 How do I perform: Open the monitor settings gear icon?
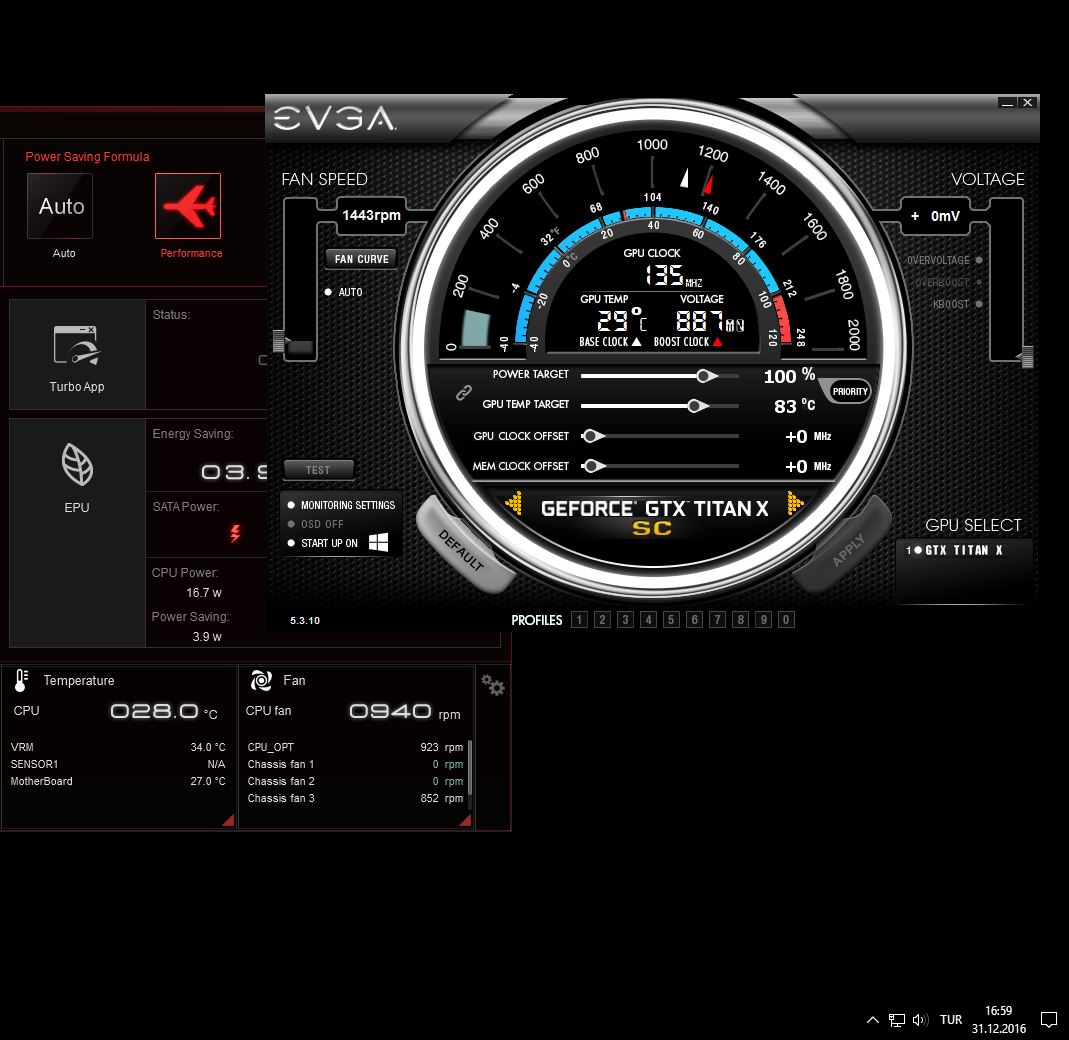492,685
